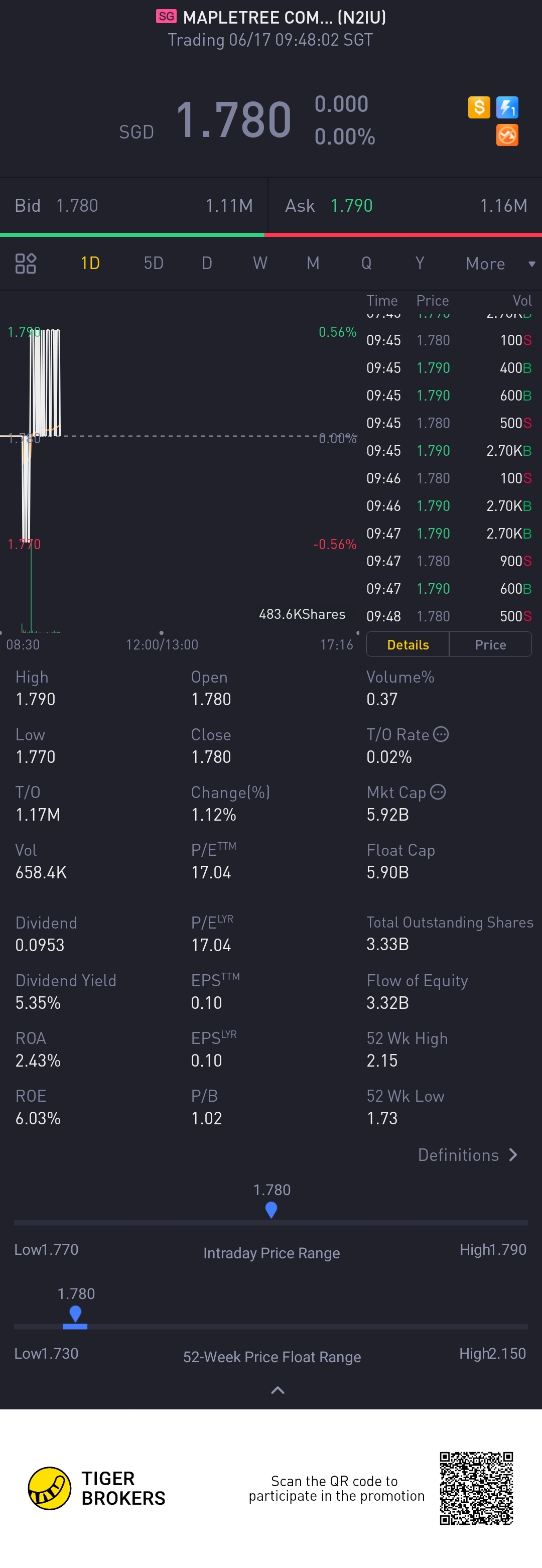Select the 1D chart period
Image resolution: width=542 pixels, height=1568 pixels.
90,264
